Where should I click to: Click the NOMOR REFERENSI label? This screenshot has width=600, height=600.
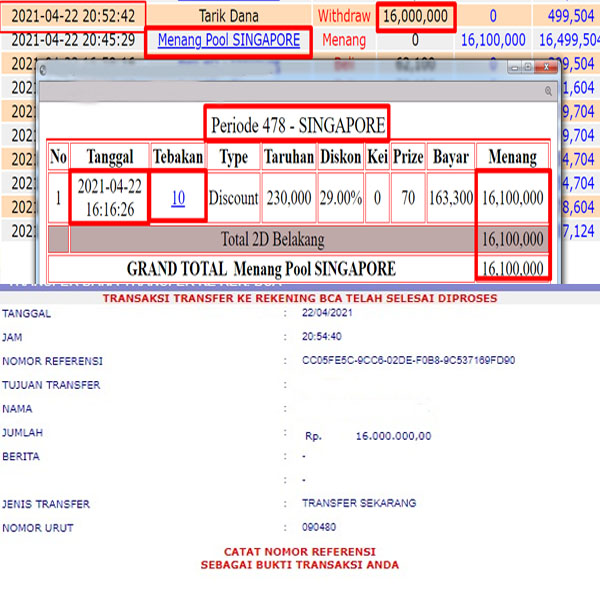(52, 361)
